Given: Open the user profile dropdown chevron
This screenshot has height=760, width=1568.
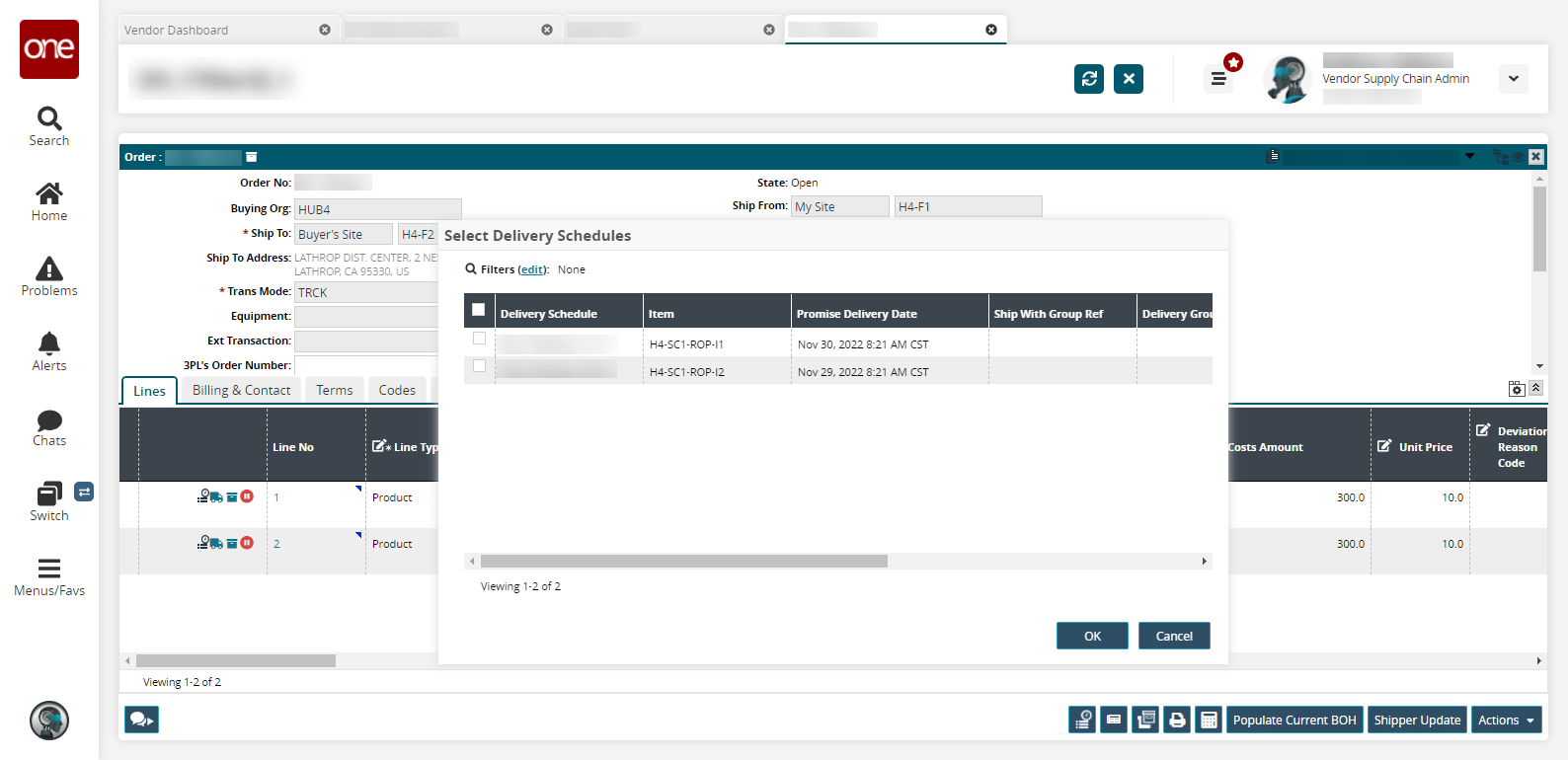Looking at the screenshot, I should pos(1514,79).
